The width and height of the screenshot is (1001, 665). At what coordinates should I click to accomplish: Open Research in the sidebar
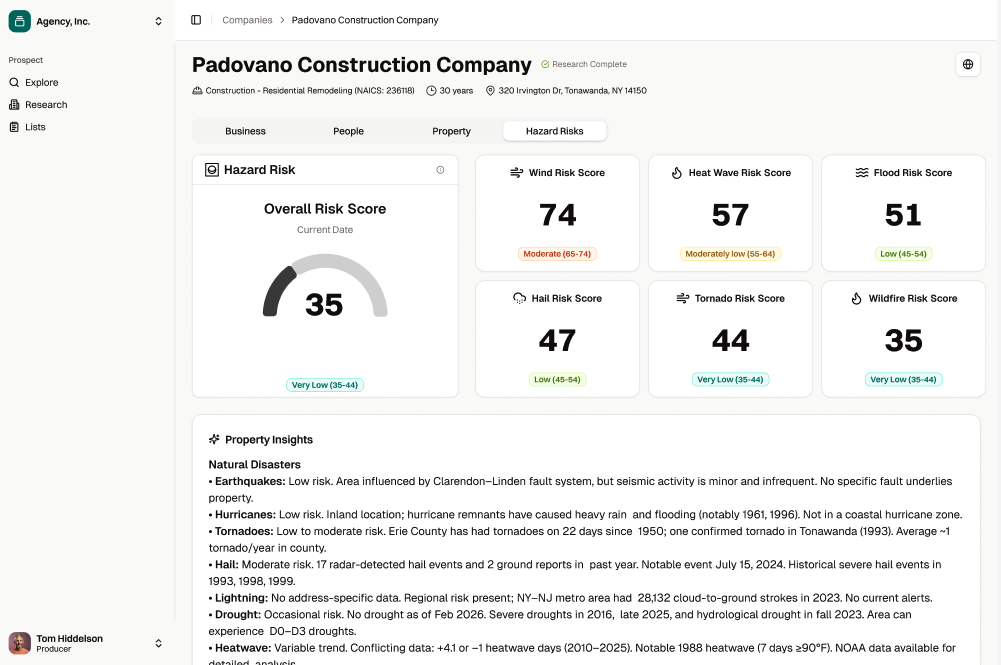tap(46, 105)
